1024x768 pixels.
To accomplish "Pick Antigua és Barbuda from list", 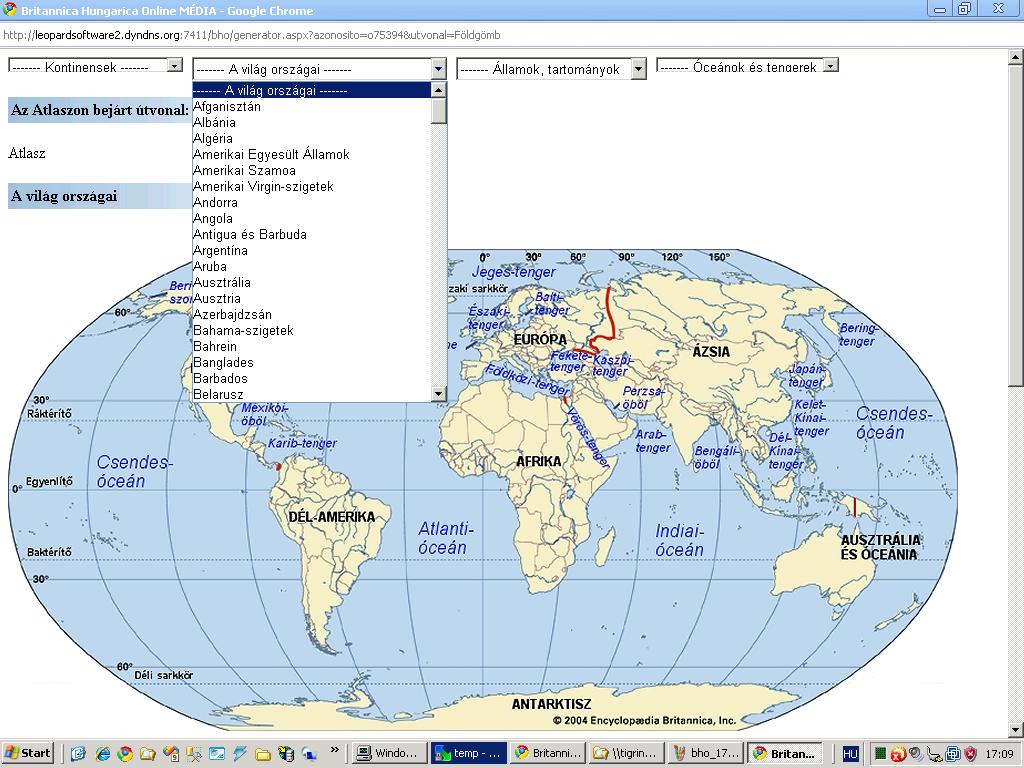I will [312, 234].
